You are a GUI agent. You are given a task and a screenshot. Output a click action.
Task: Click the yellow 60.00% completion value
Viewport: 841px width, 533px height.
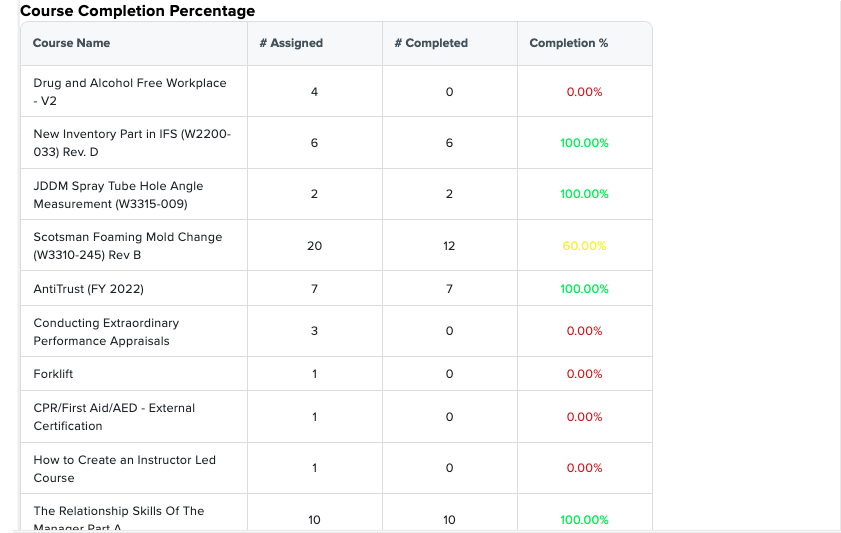(x=584, y=246)
